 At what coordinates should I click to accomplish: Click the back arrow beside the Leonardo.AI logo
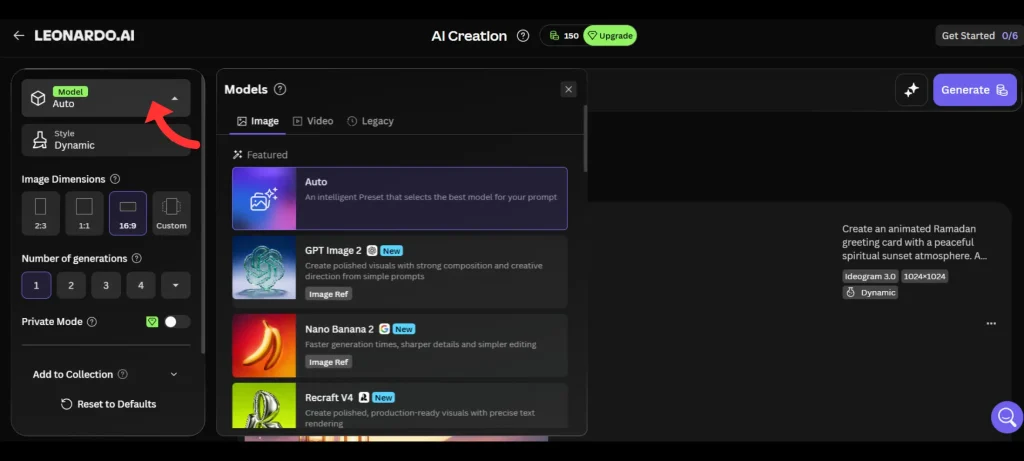(18, 36)
